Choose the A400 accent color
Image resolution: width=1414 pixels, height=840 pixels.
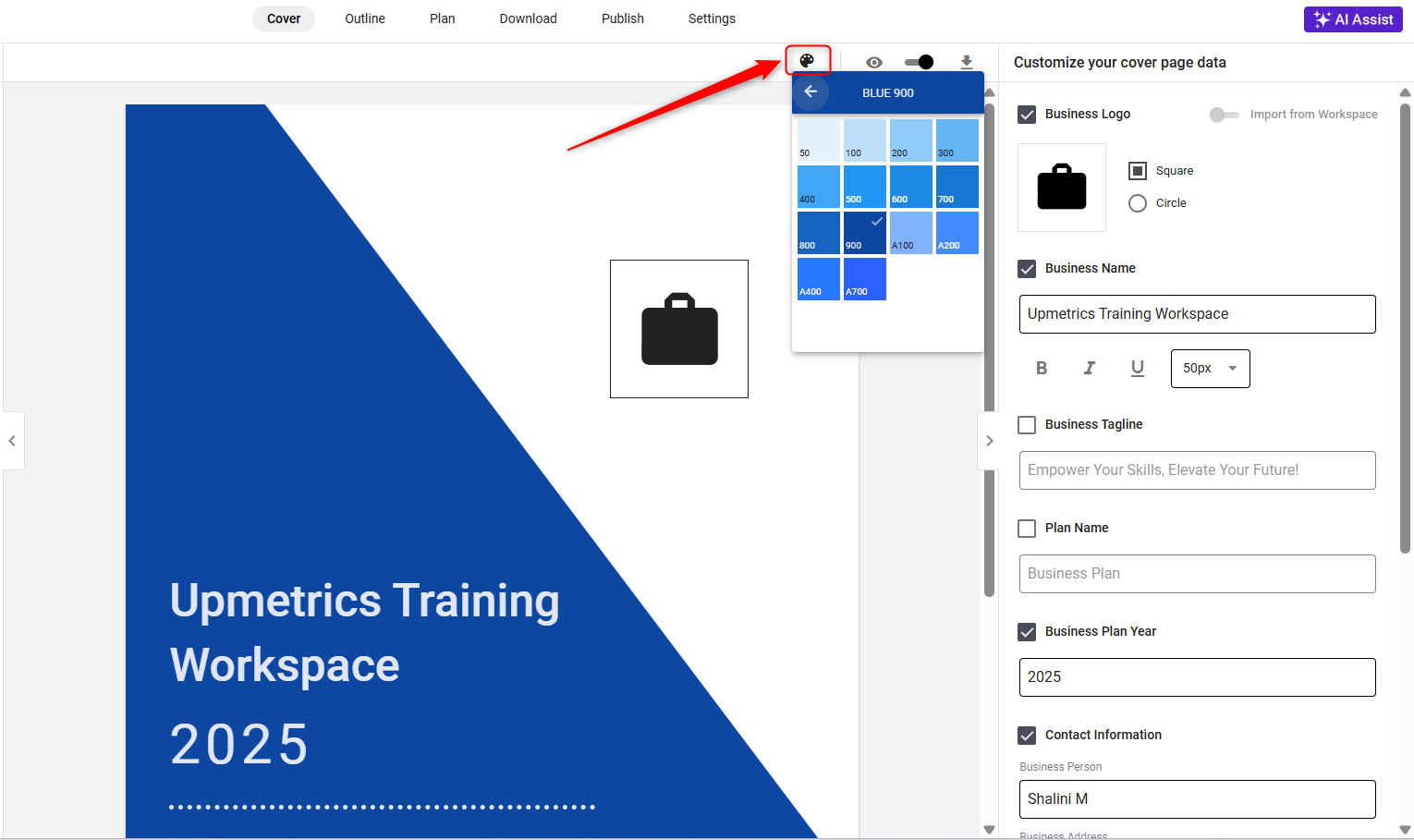[819, 278]
